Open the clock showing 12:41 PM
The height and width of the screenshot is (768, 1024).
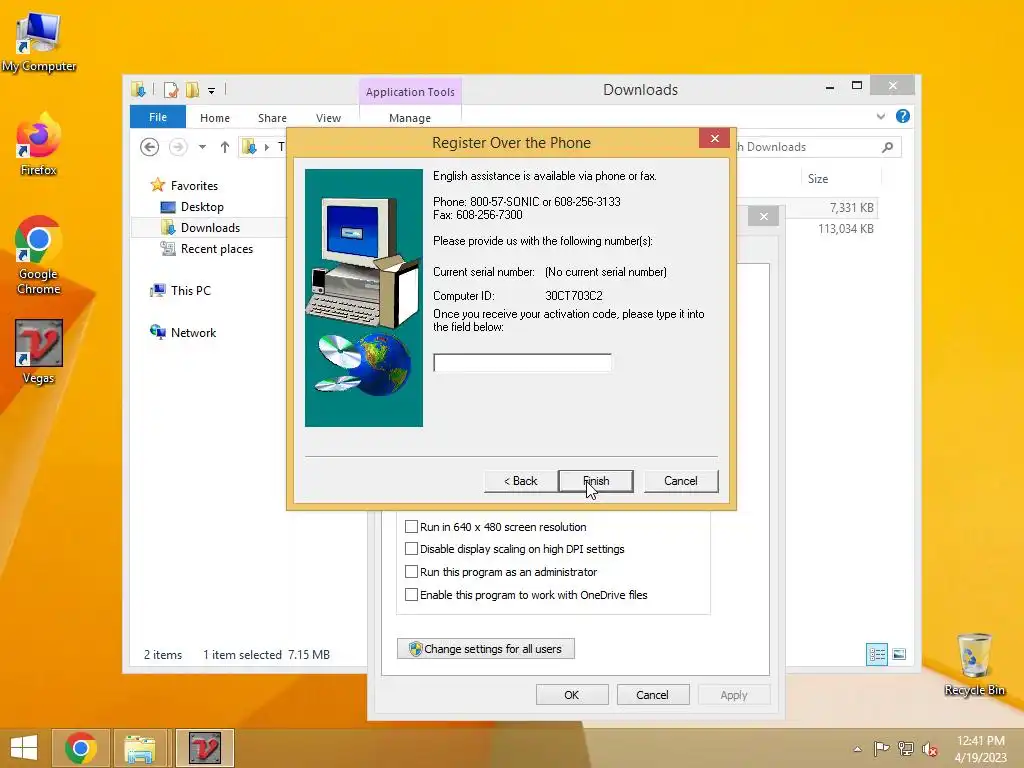click(x=980, y=748)
